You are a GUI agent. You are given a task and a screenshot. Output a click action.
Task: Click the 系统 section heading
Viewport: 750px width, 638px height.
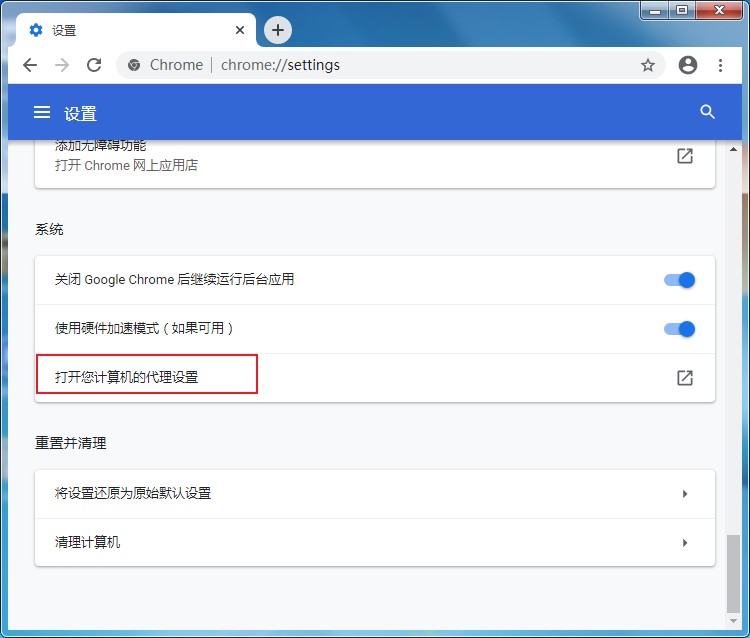49,230
